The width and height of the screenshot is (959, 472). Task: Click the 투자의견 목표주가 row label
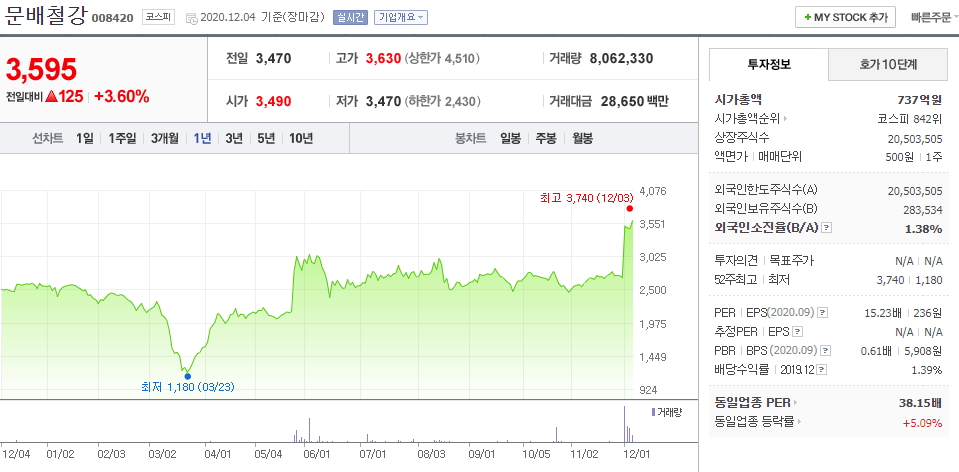coord(764,261)
